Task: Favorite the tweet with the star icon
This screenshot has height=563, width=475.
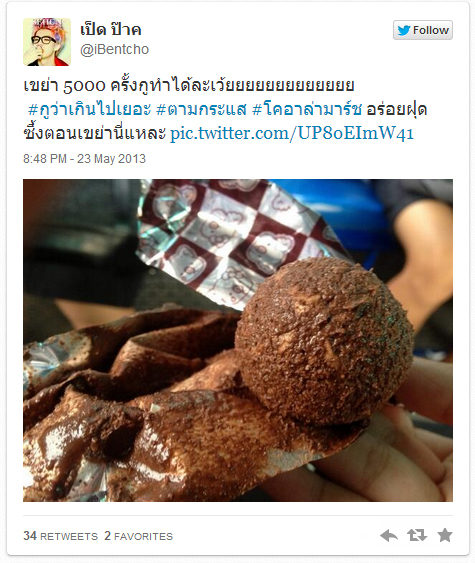Action: [445, 535]
